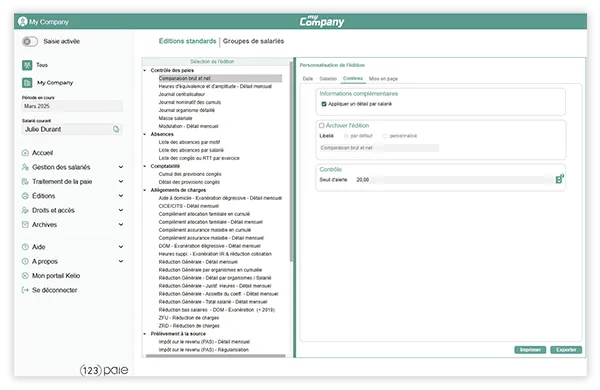The height and width of the screenshot is (390, 600).
Task: Collapse the Prélèvement à la source group
Action: coord(145,334)
